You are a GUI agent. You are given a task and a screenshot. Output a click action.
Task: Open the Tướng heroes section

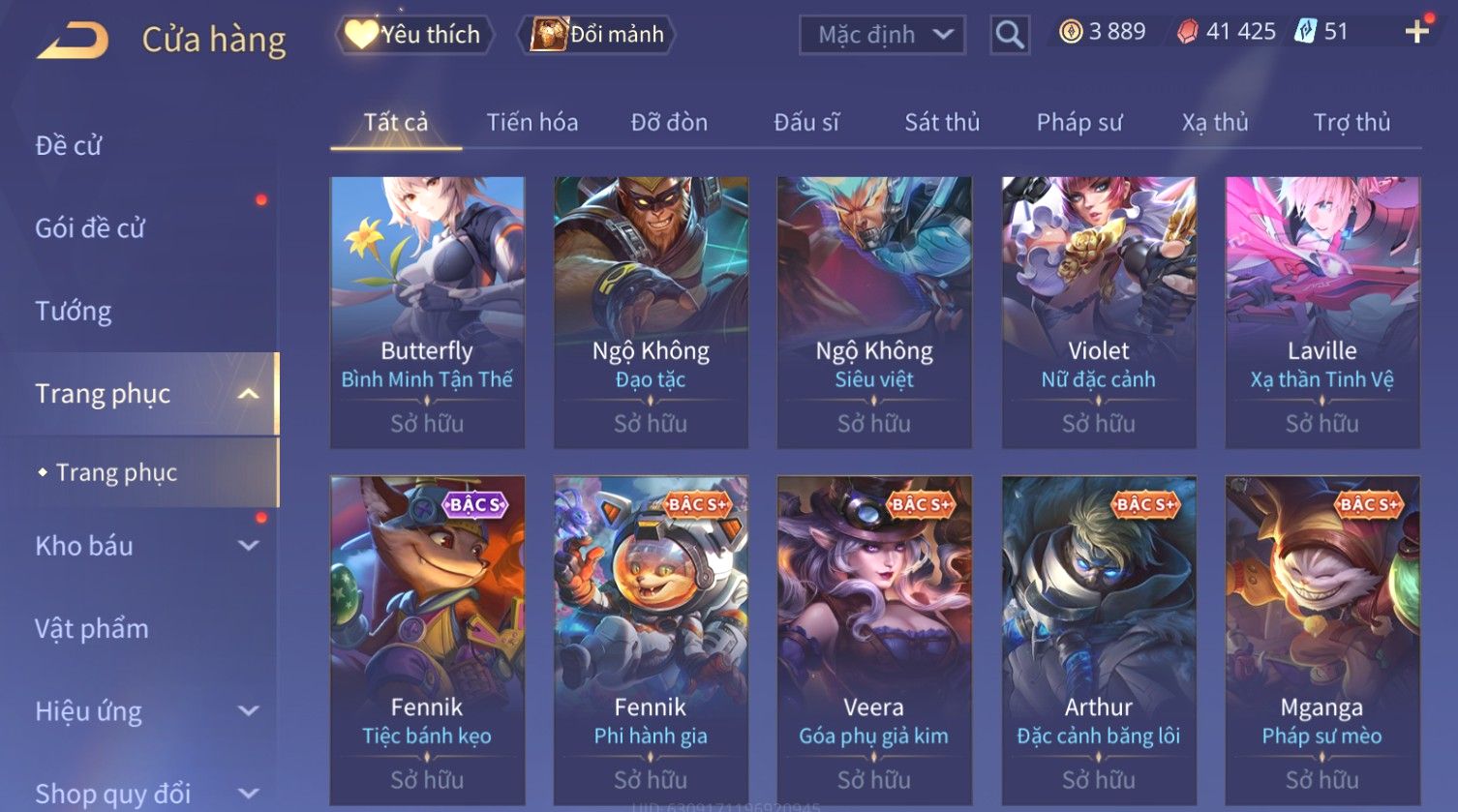coord(74,311)
